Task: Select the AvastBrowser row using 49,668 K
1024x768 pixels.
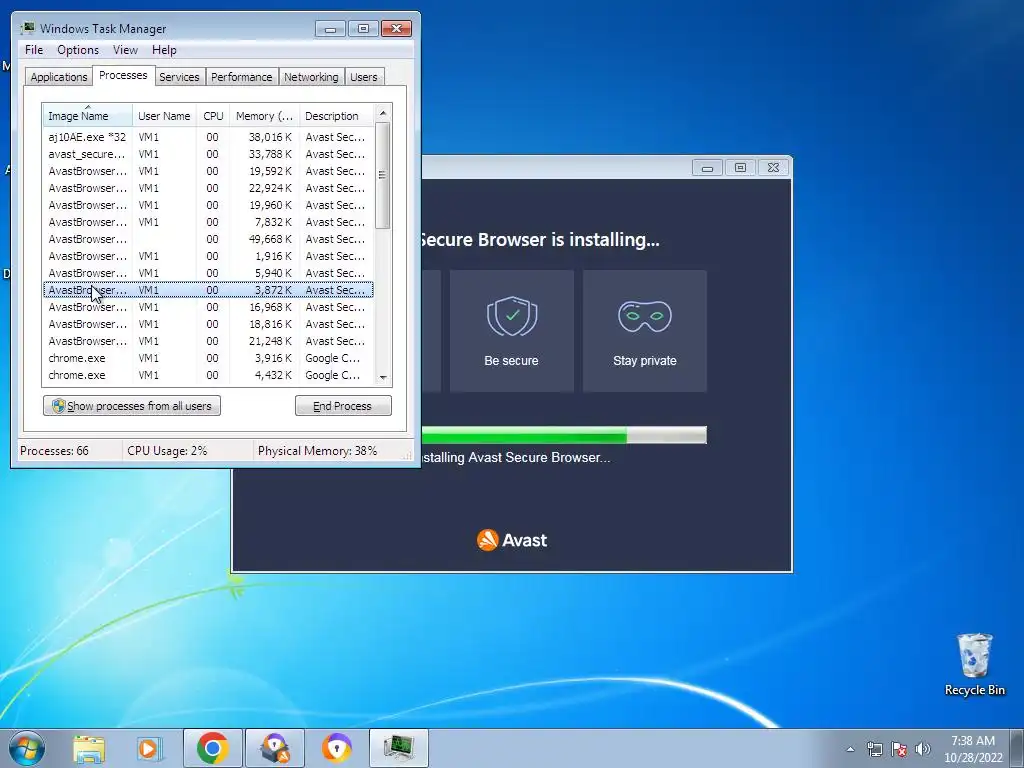Action: (208, 239)
